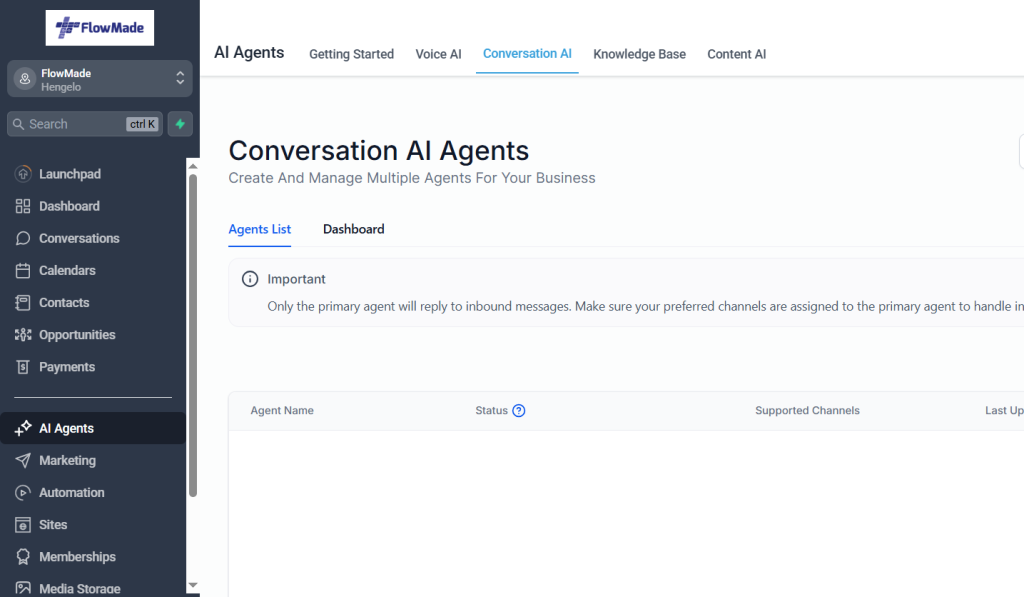Switch to the Voice AI tab

pyautogui.click(x=438, y=54)
